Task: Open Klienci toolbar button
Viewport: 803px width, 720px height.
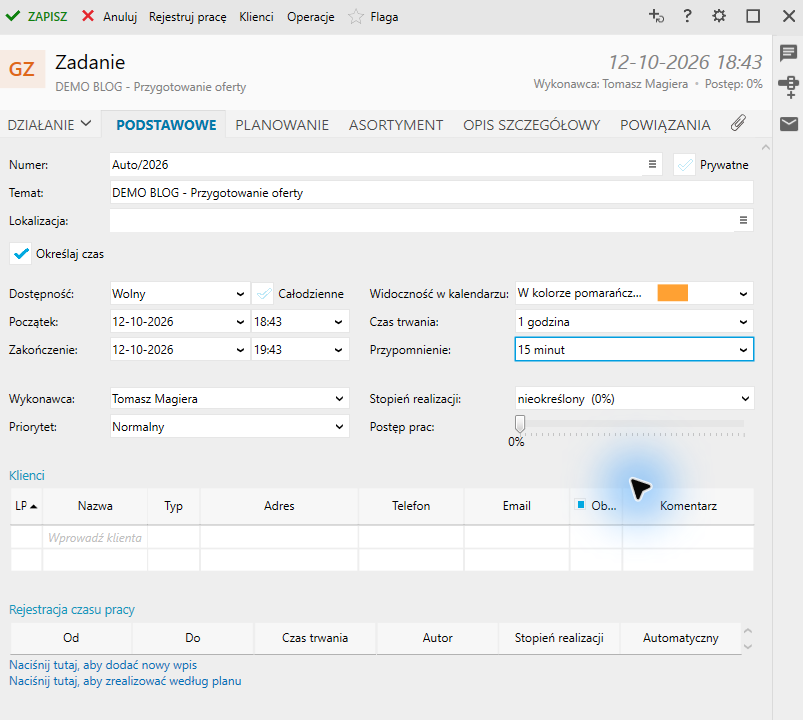Action: click(256, 17)
